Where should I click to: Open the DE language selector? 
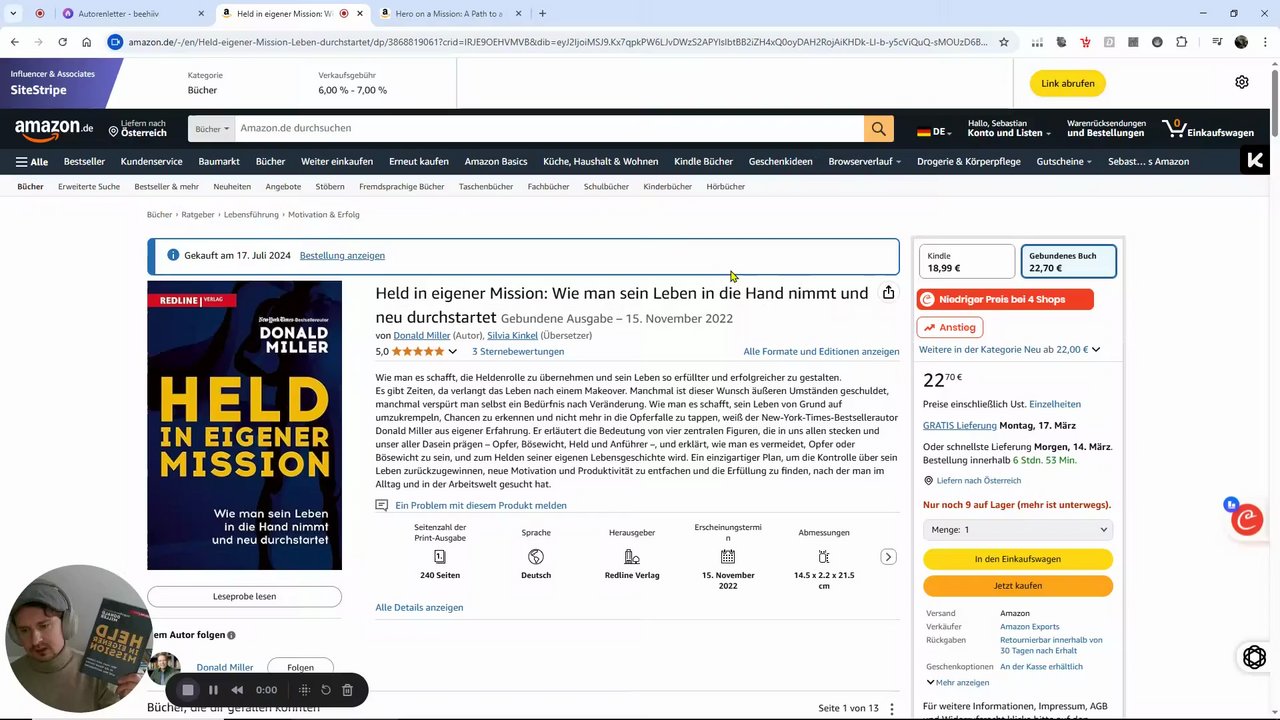tap(934, 132)
